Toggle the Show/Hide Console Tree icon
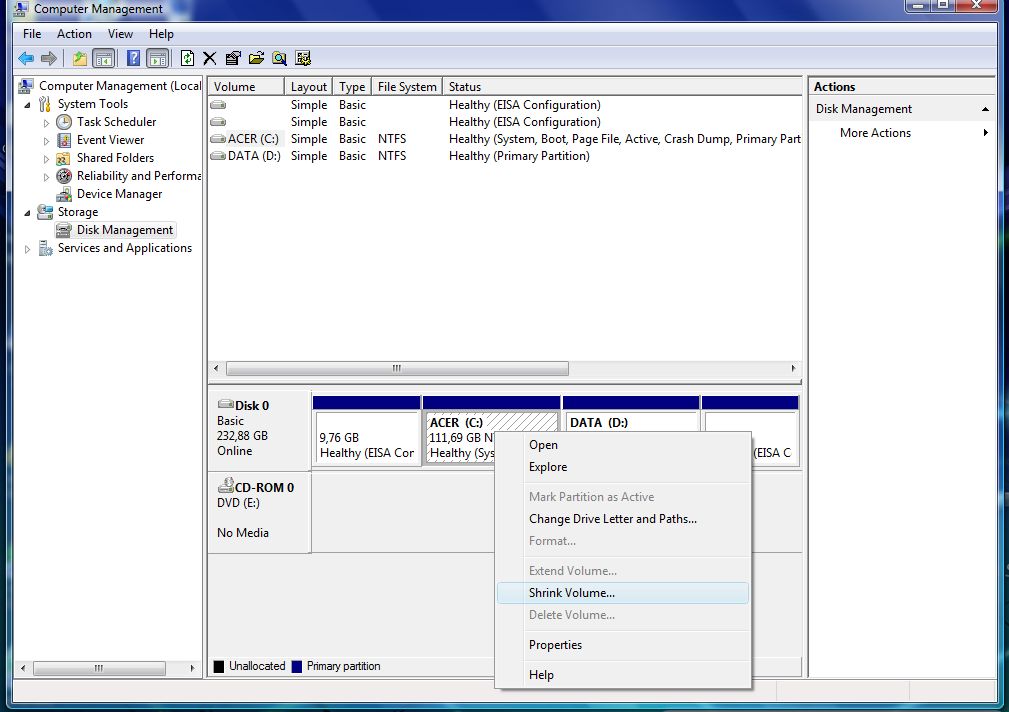The image size is (1009, 712). (104, 59)
